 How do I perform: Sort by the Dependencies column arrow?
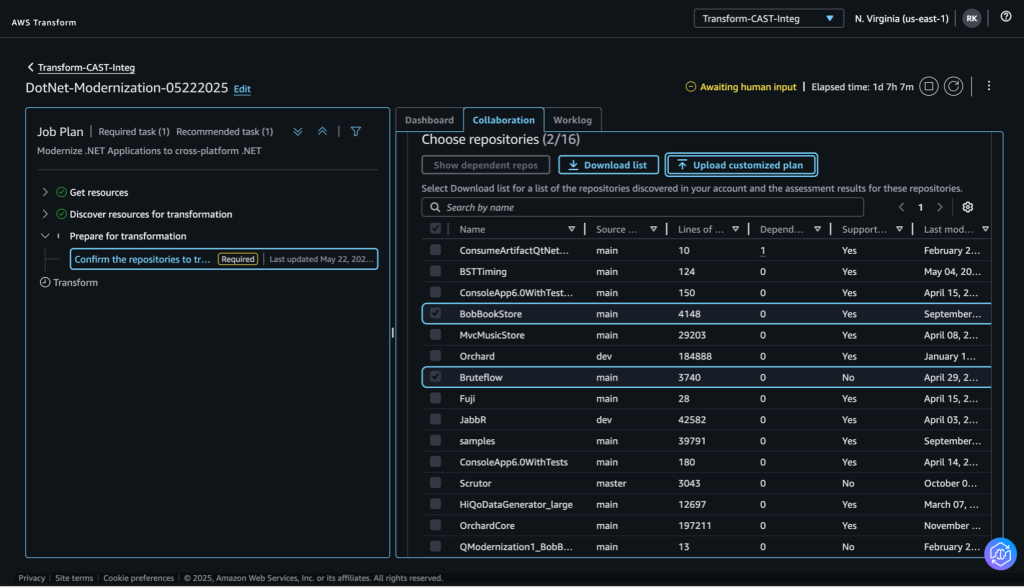(817, 229)
